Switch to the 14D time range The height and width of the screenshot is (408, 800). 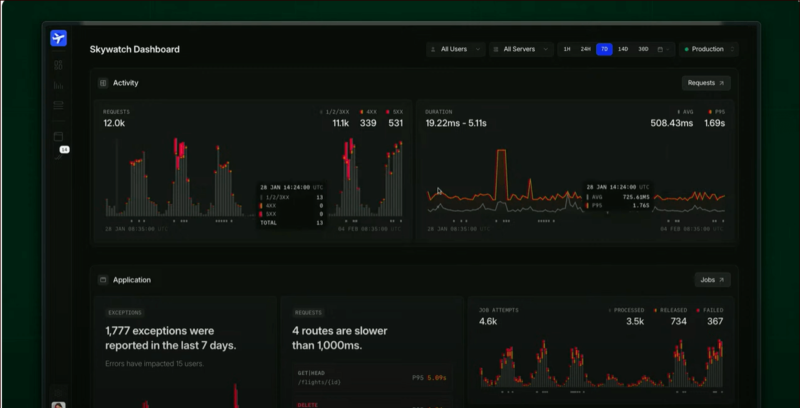pos(622,49)
